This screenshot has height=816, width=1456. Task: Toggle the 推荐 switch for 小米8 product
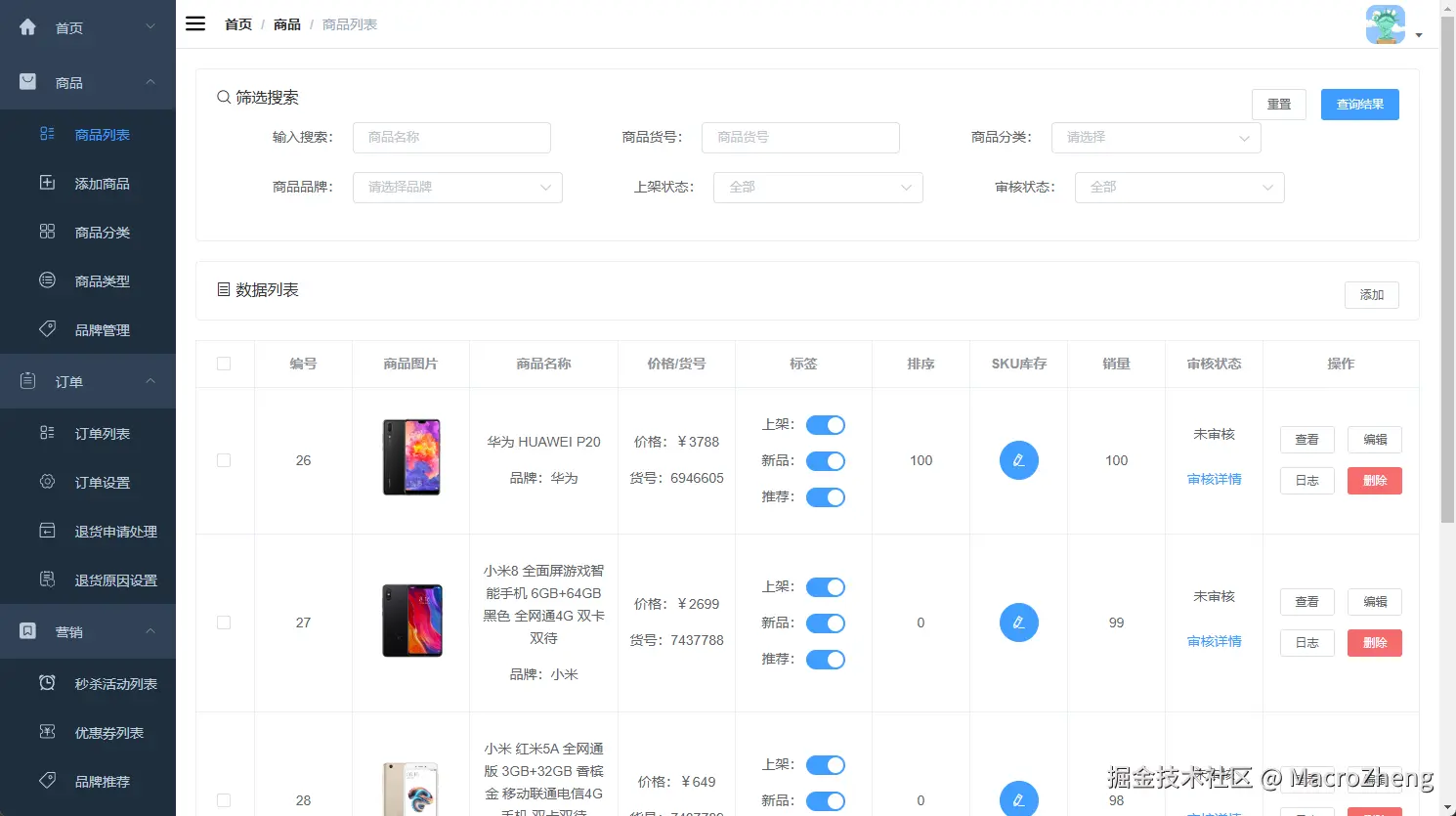826,660
